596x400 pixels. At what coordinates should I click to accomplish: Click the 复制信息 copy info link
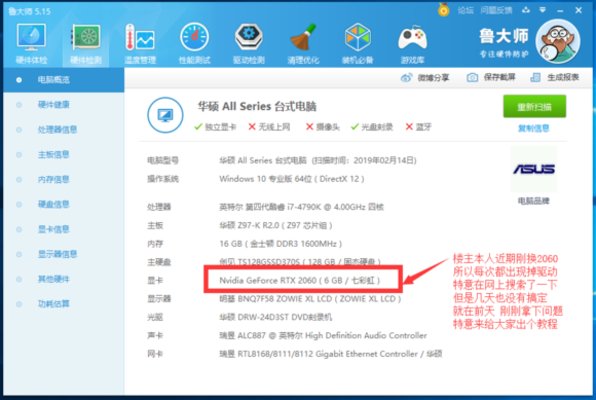tap(534, 129)
